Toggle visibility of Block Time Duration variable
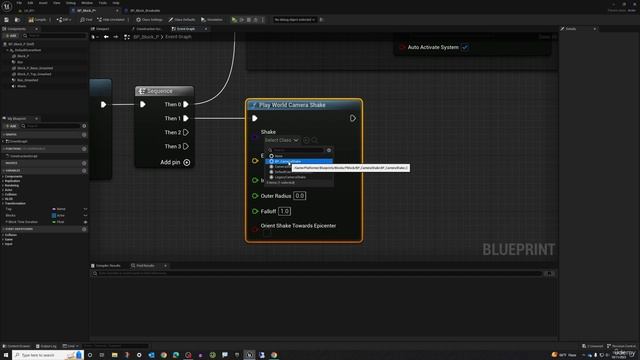This screenshot has height=360, width=640. (x=85, y=222)
